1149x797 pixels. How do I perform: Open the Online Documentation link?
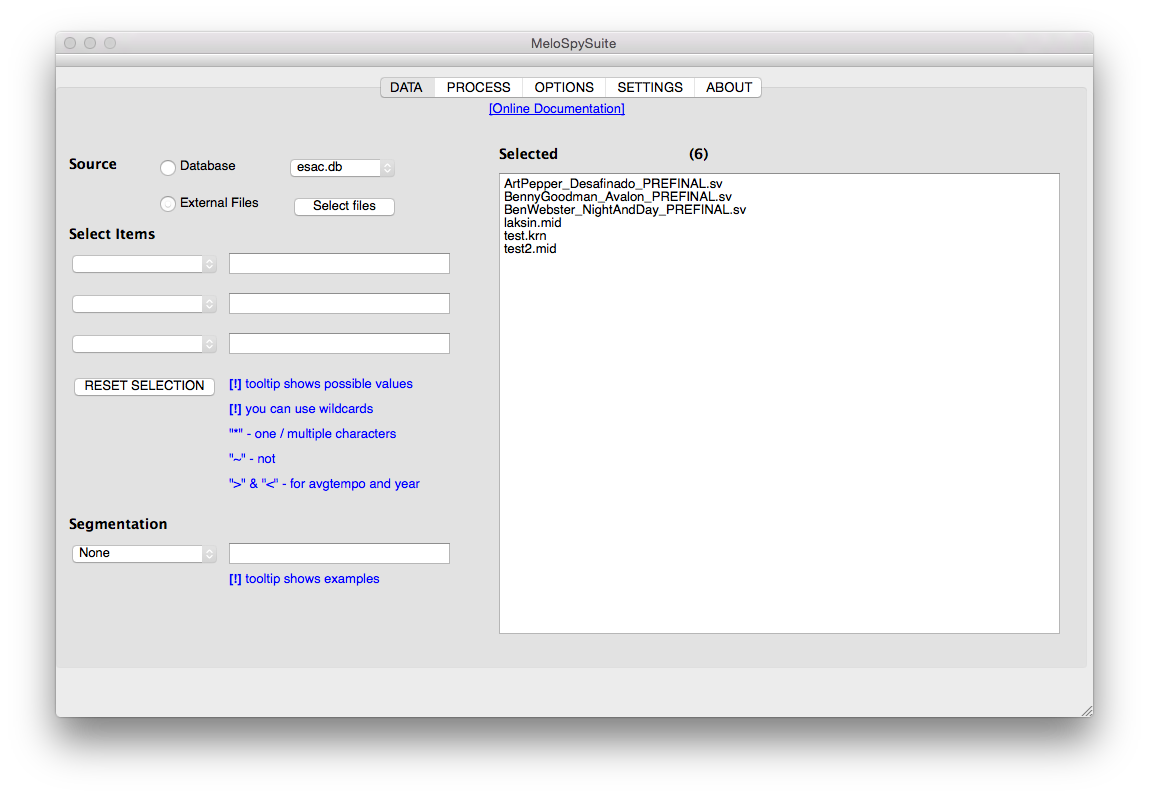click(x=557, y=108)
